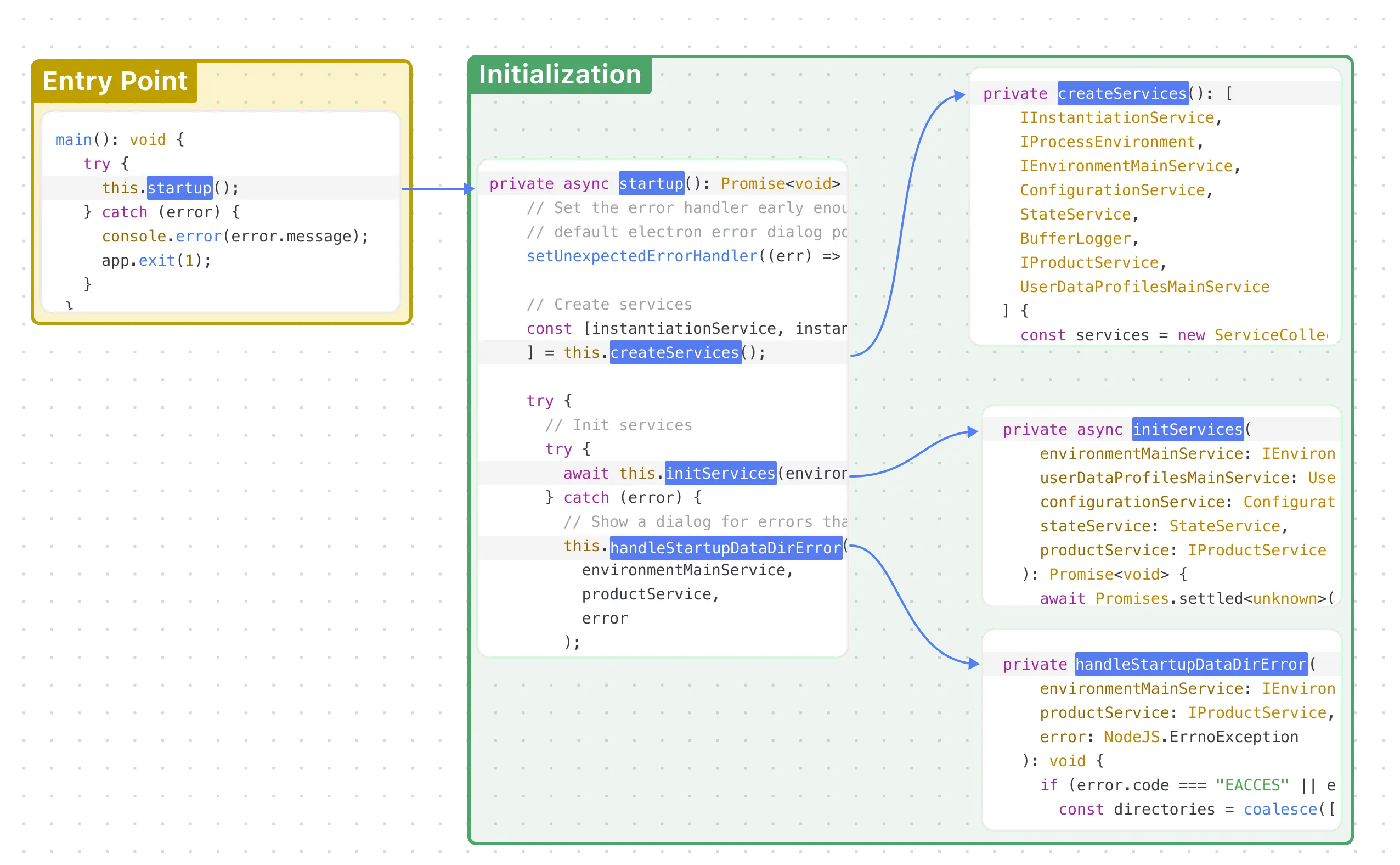The image size is (1400, 865).
Task: Click the EACCES string in error handler
Action: pos(1252,784)
